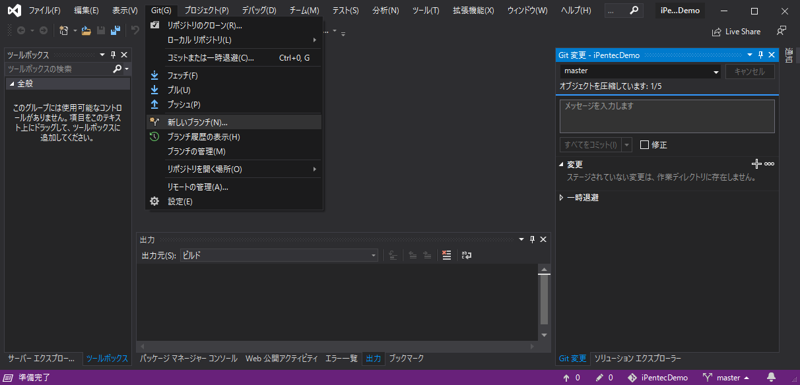Click the magnifier in ツールボックスの検索 box
The height and width of the screenshot is (385, 800).
click(x=117, y=68)
